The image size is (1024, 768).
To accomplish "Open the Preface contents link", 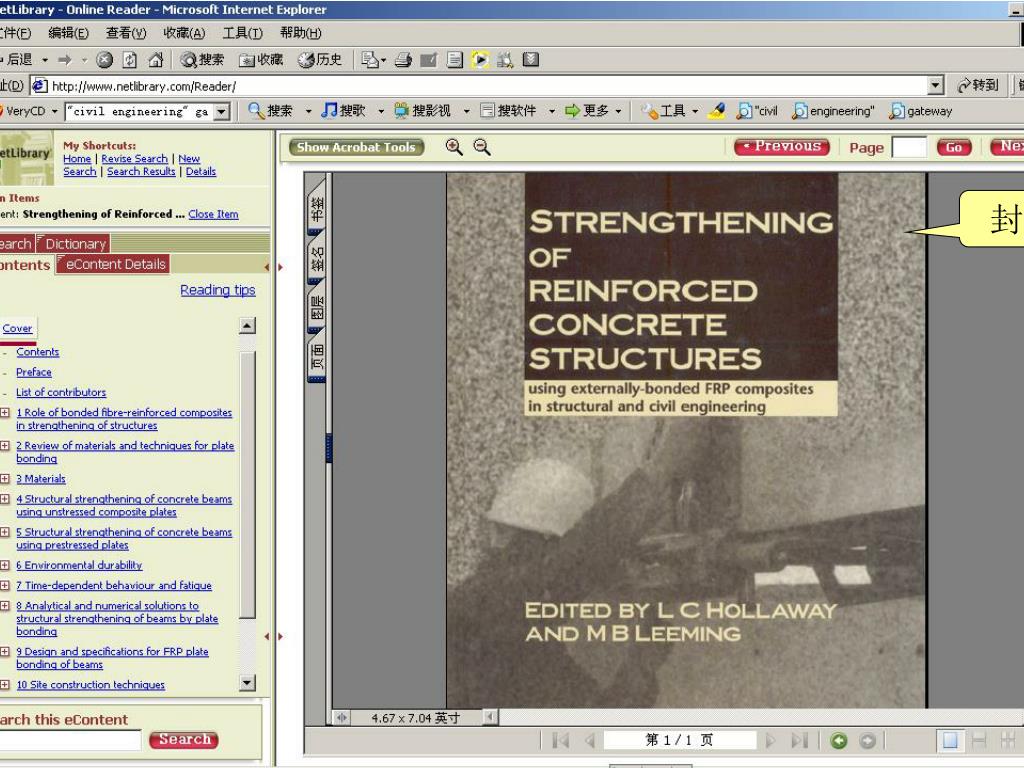I will [34, 372].
